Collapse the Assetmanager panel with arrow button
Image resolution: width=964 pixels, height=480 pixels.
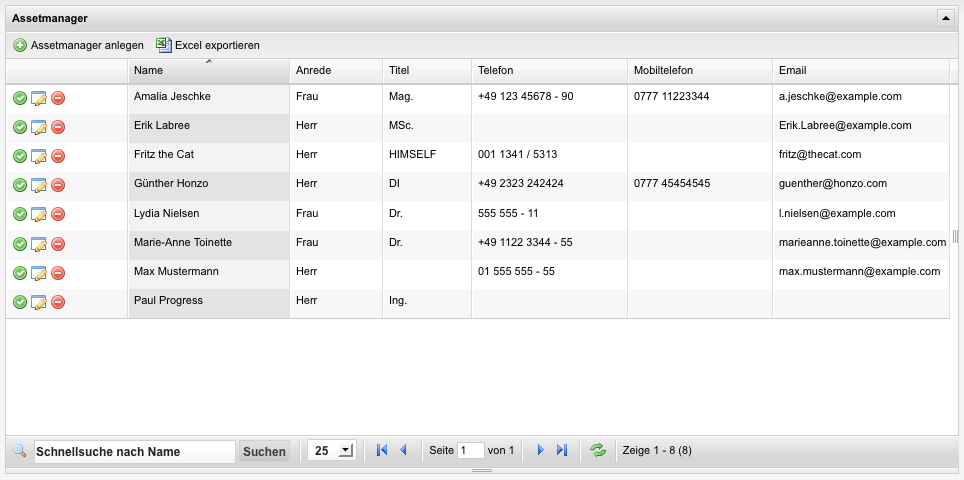[946, 18]
